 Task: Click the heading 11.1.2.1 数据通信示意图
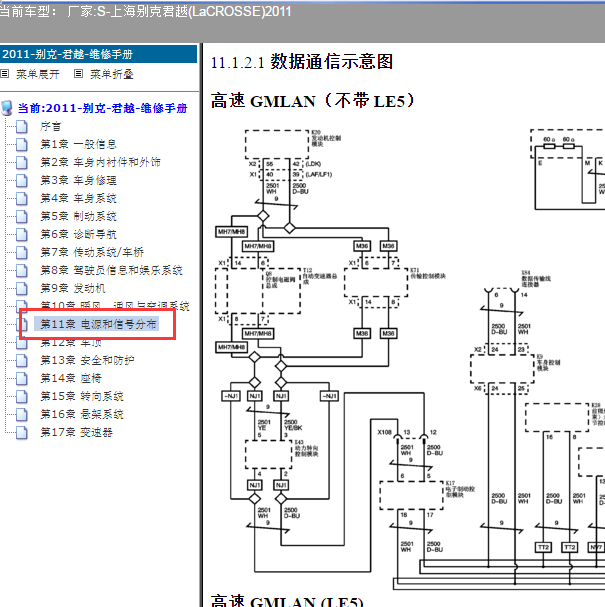tap(302, 62)
